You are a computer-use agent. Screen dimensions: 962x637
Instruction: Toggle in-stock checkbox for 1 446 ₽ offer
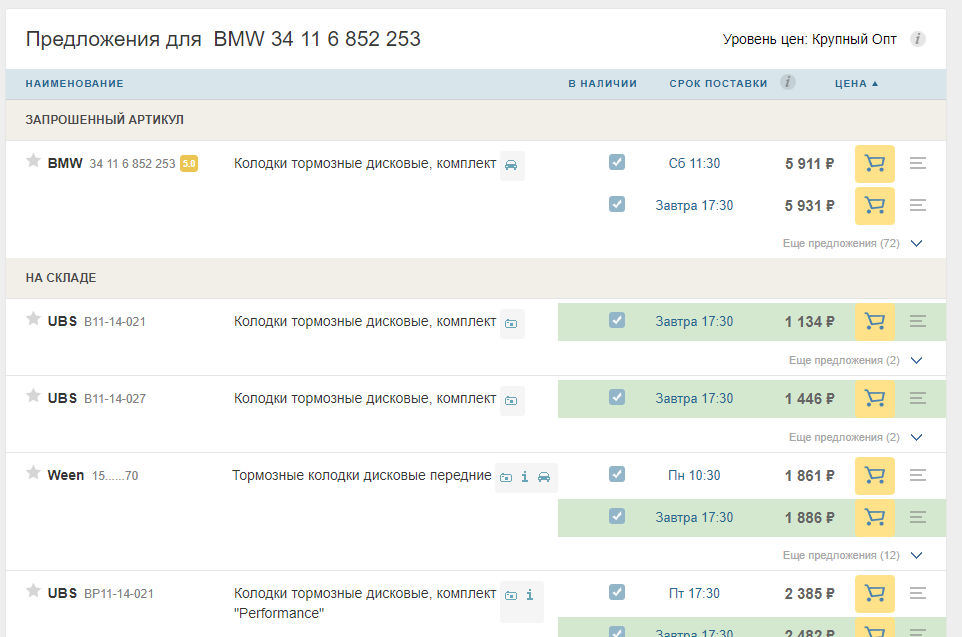(x=617, y=397)
